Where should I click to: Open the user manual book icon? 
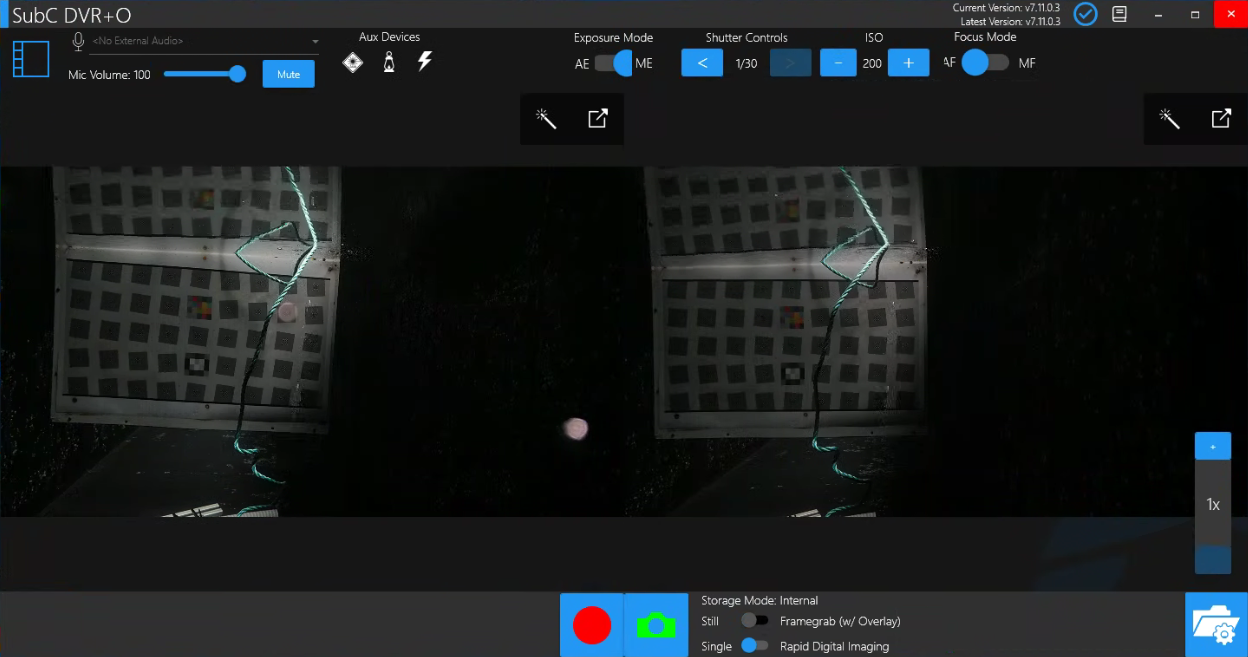(x=1120, y=14)
